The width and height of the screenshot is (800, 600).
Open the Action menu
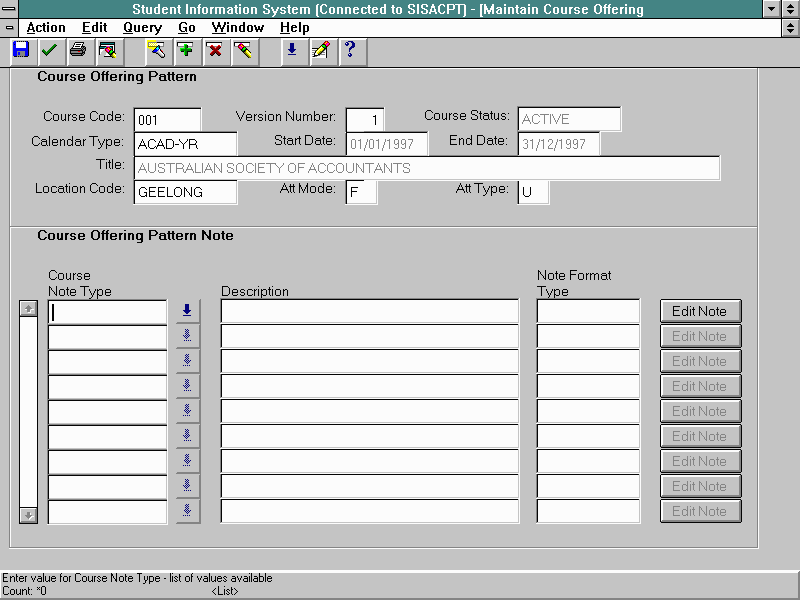pos(46,28)
